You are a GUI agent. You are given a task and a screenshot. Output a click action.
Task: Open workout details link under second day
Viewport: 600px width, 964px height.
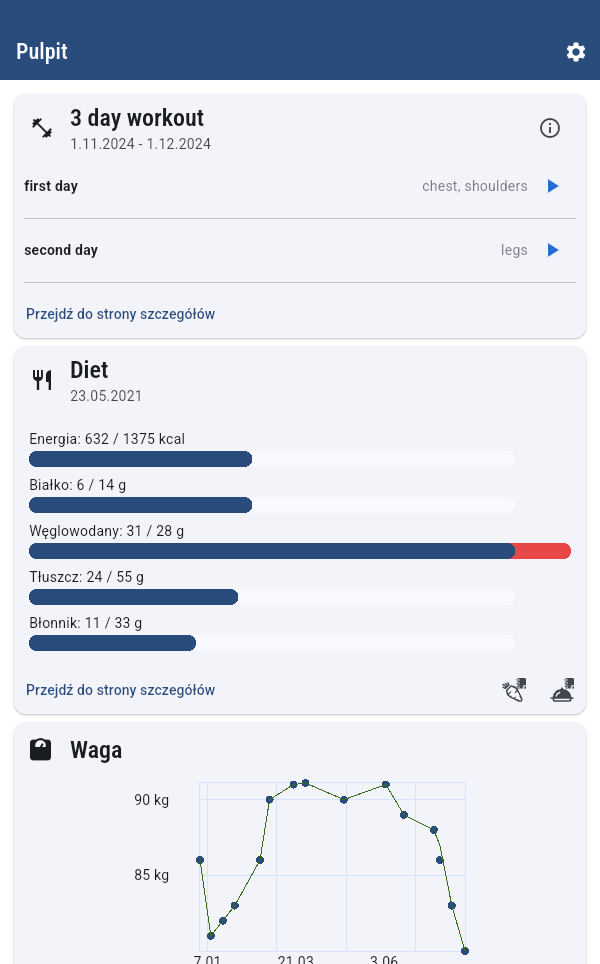coord(120,314)
